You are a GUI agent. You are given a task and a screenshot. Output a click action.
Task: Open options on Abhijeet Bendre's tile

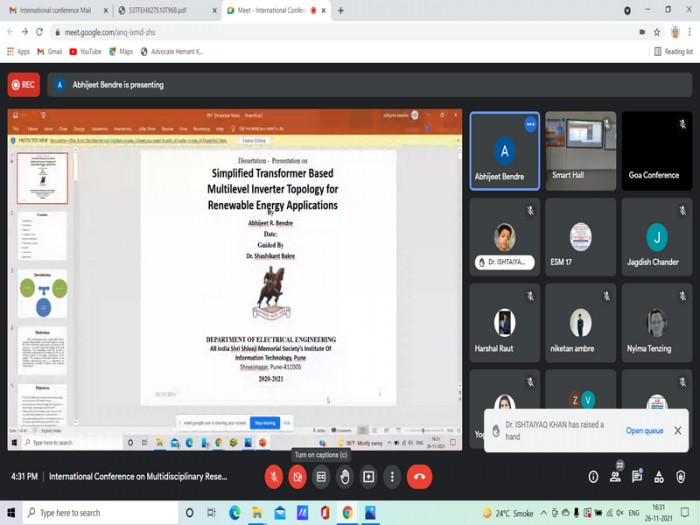[530, 124]
